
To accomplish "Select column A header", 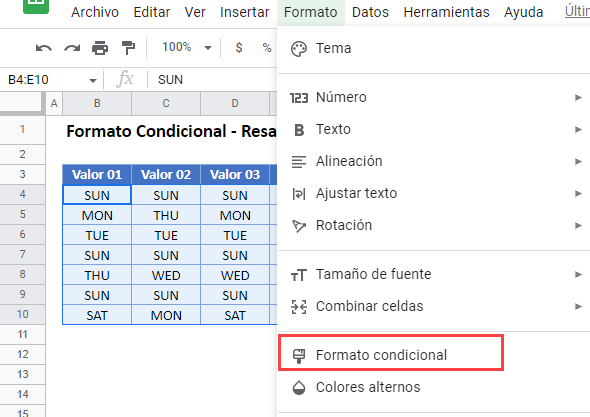I will (54, 103).
